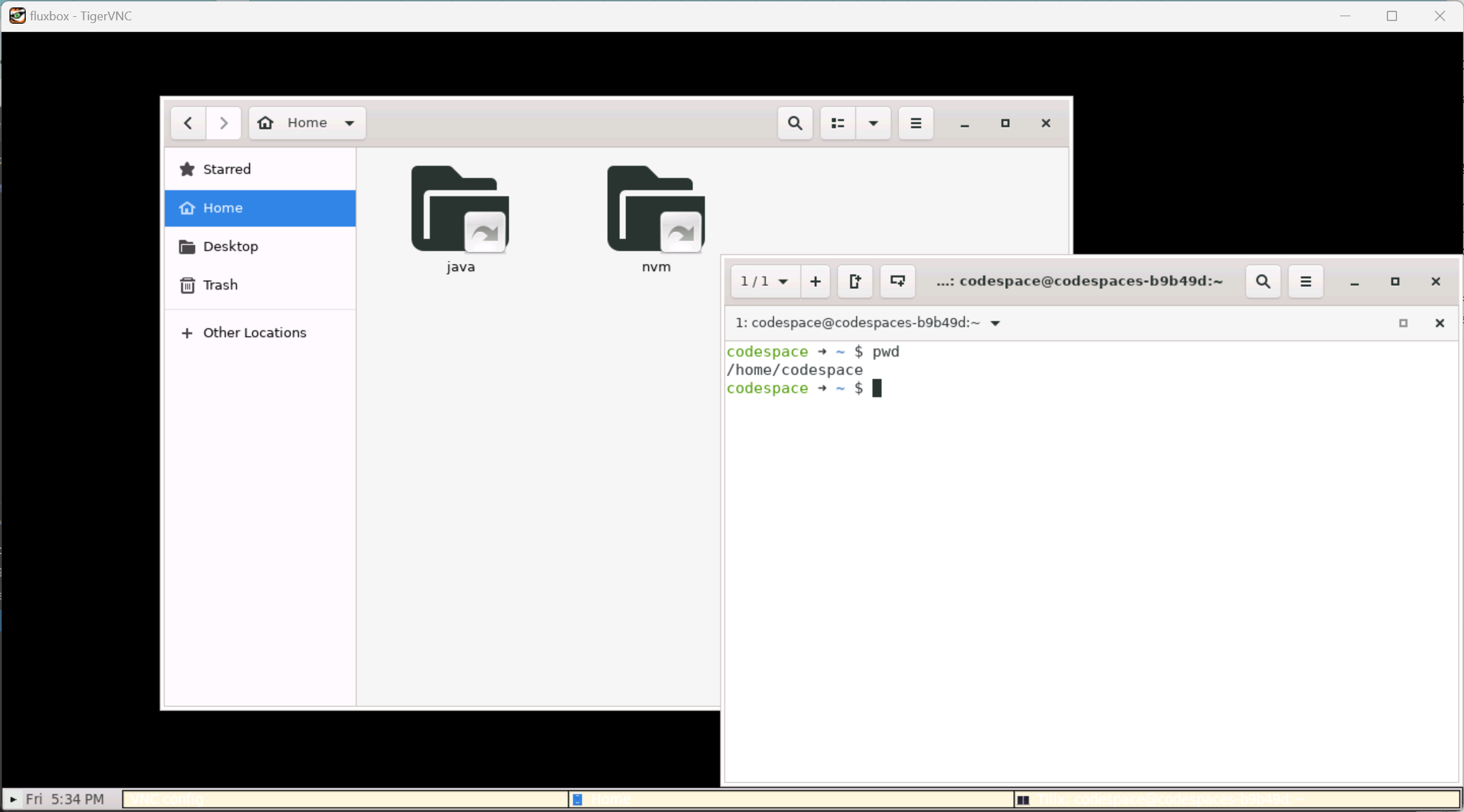
Task: Open the hamburger menu in Files toolbar
Action: (915, 122)
